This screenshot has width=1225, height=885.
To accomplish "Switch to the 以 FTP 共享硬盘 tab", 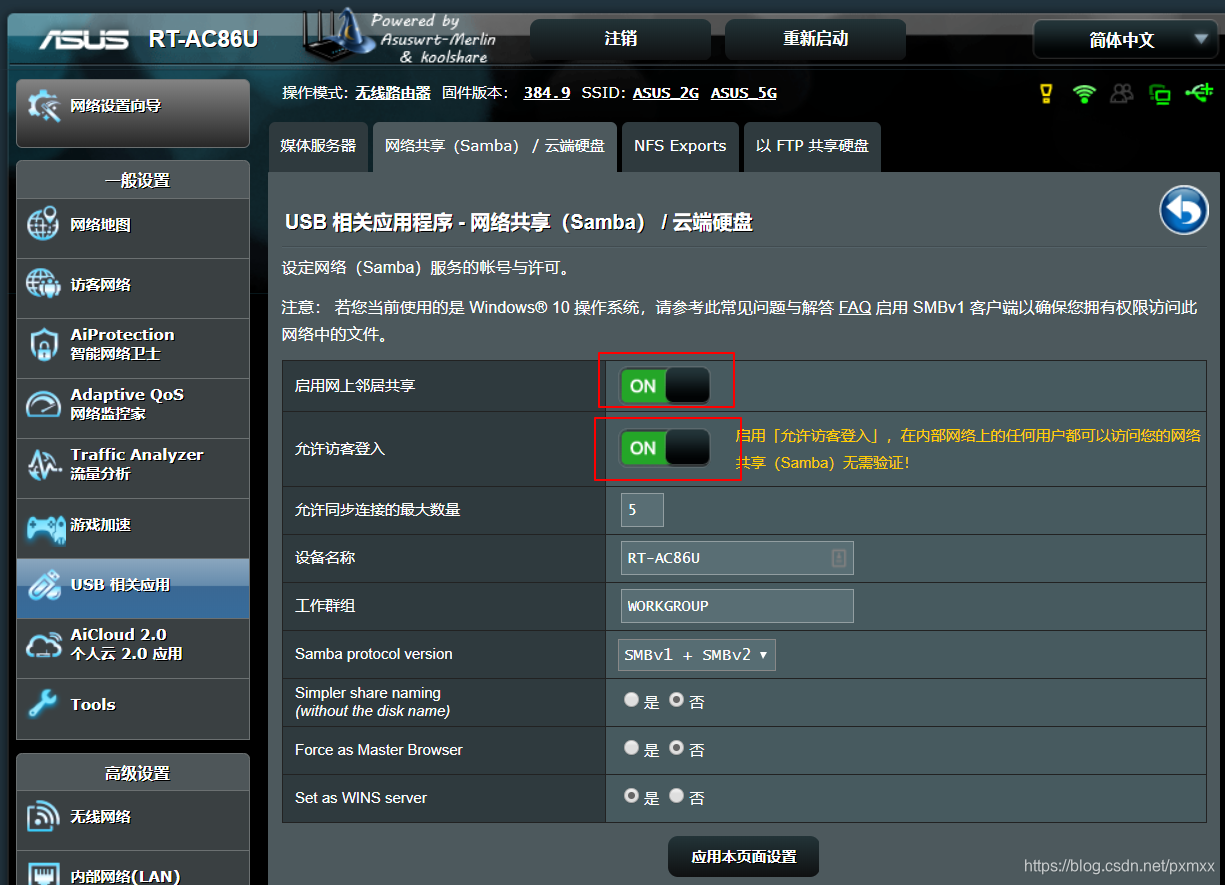I will point(812,146).
